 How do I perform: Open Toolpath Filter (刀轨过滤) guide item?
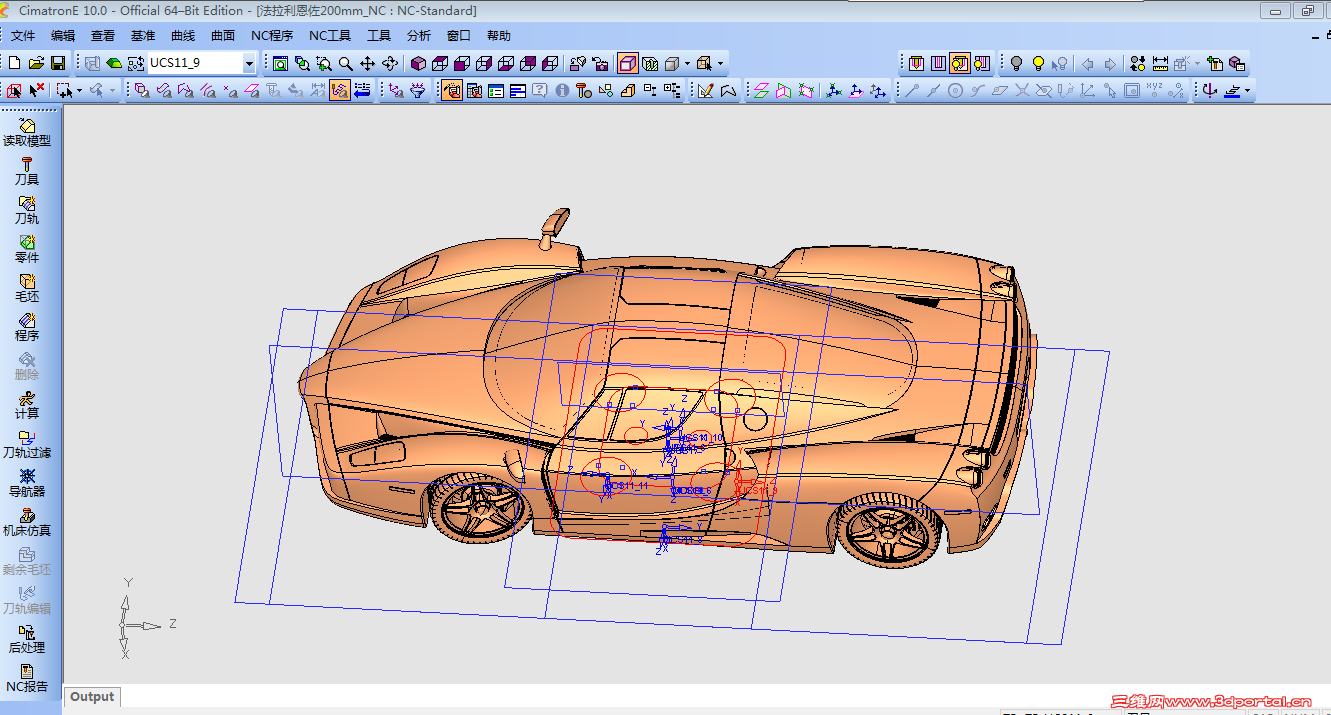click(x=27, y=444)
